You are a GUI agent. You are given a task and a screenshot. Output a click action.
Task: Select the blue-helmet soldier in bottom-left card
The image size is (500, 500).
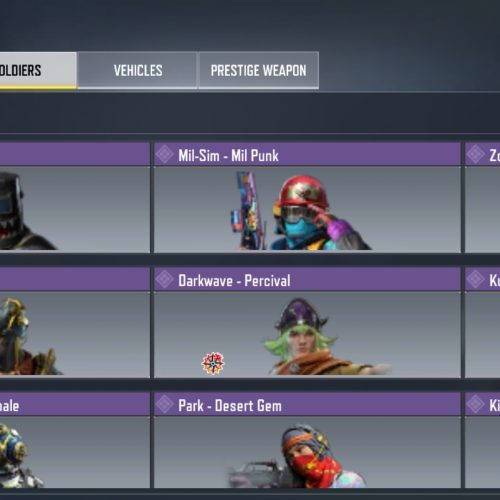(18, 456)
